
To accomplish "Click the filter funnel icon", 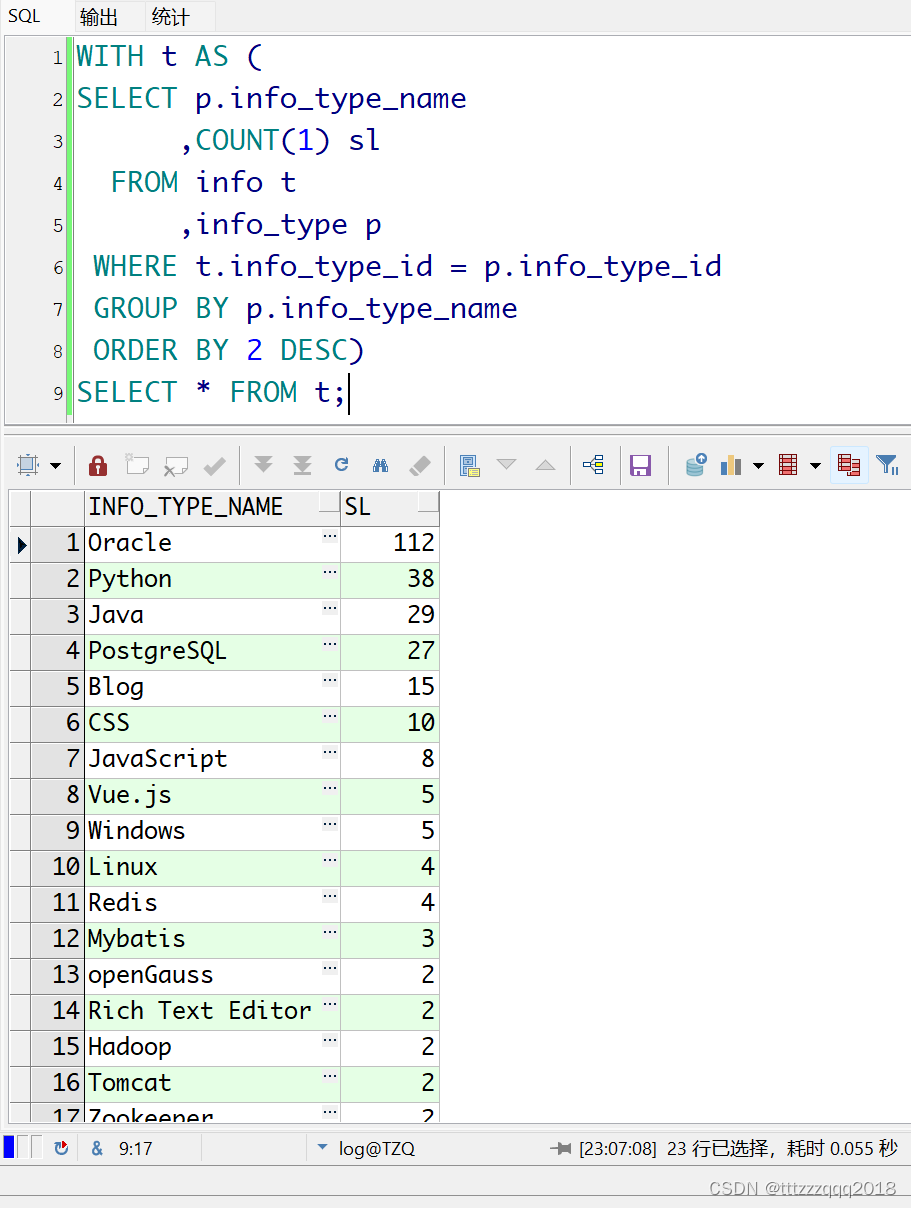I will [x=887, y=465].
